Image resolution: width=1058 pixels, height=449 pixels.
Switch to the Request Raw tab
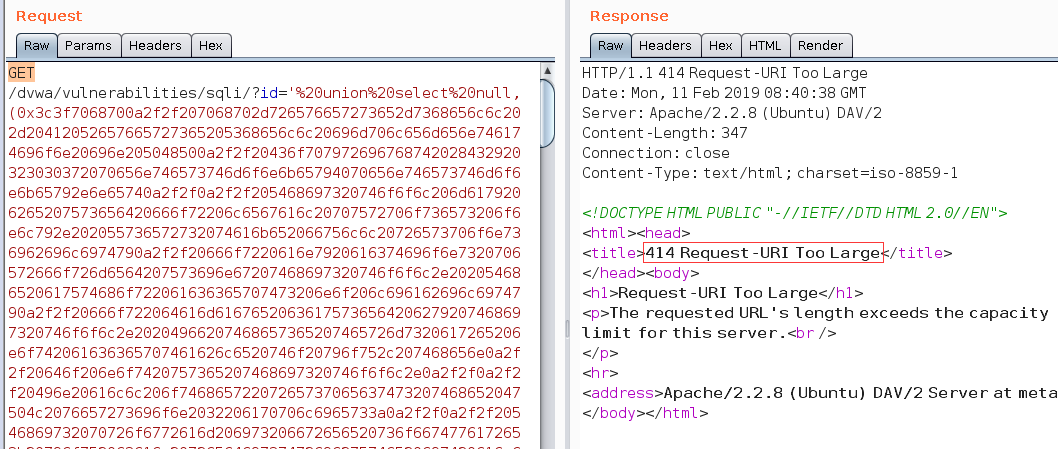(x=36, y=46)
